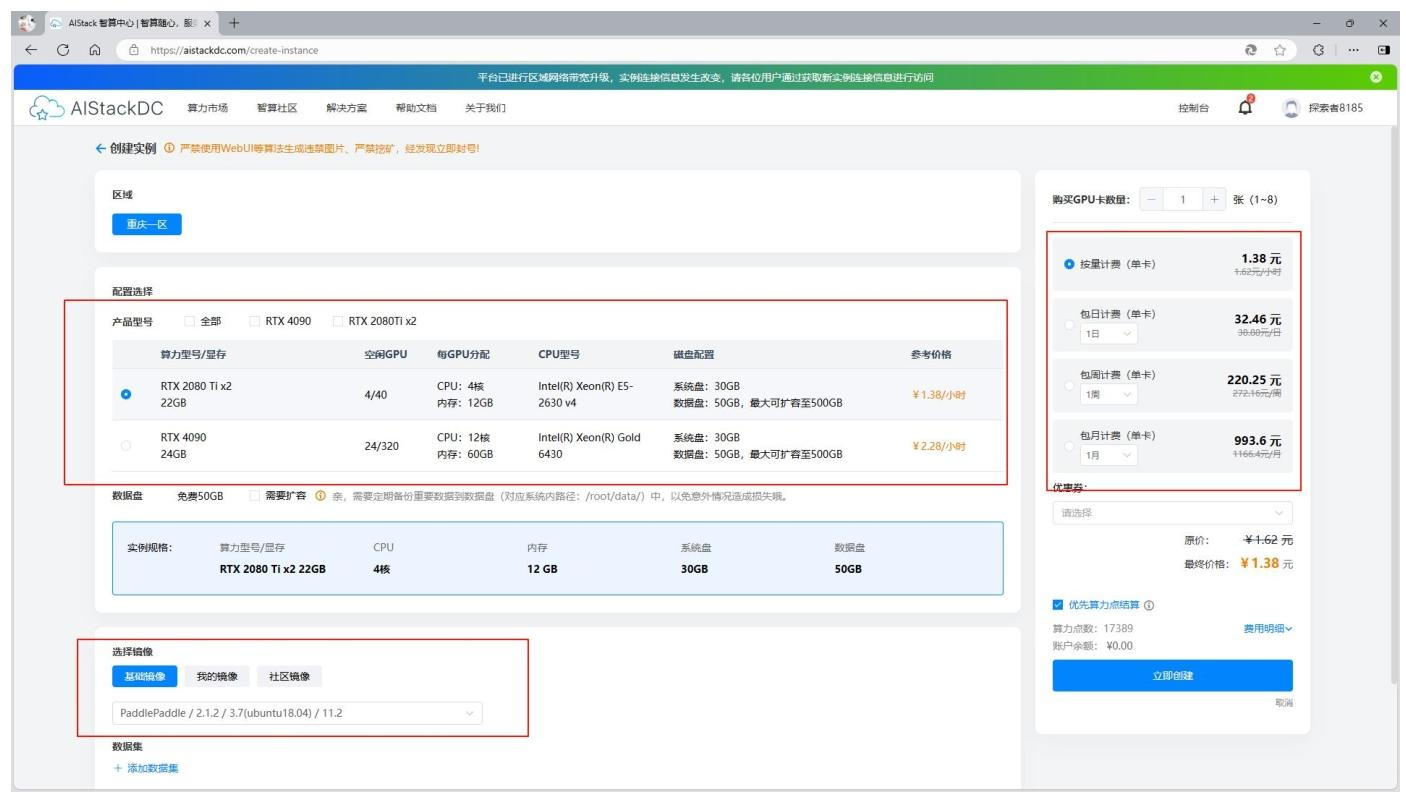Go to 控制台 console link
The image size is (1406, 798).
(x=1194, y=108)
